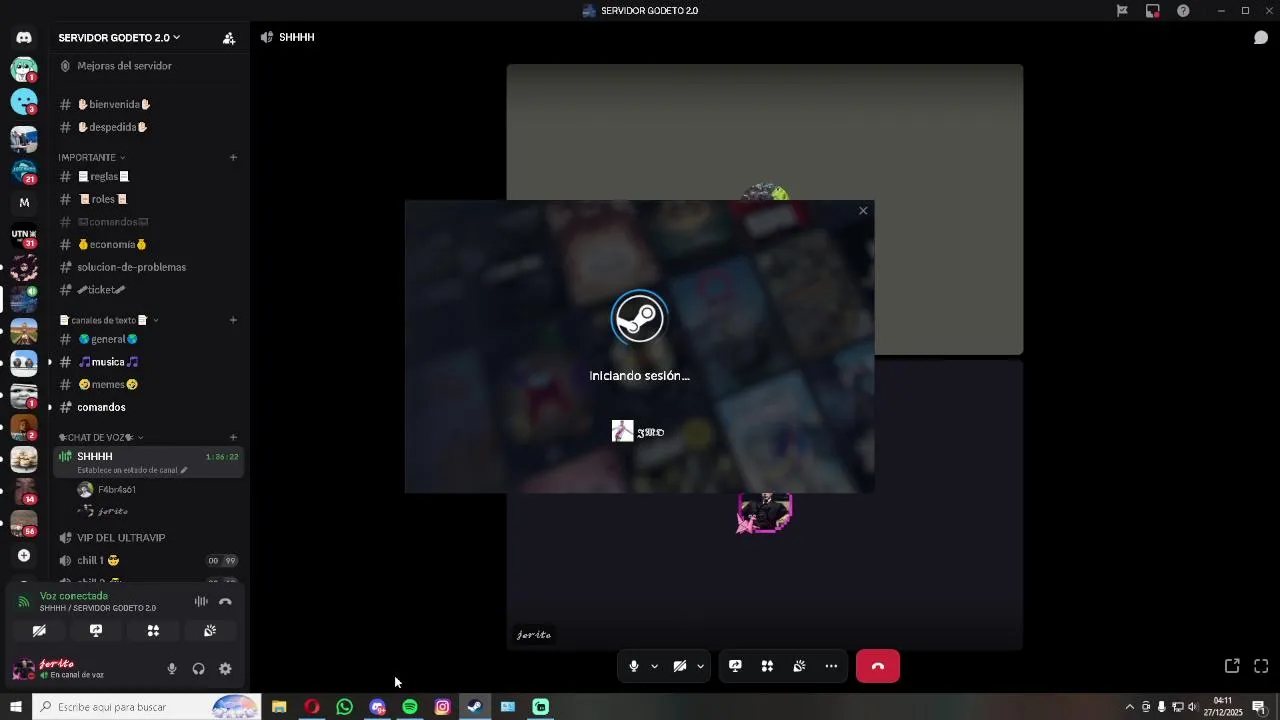1280x720 pixels.
Task: Create channel in CHAT DE VOZ category
Action: tap(233, 437)
